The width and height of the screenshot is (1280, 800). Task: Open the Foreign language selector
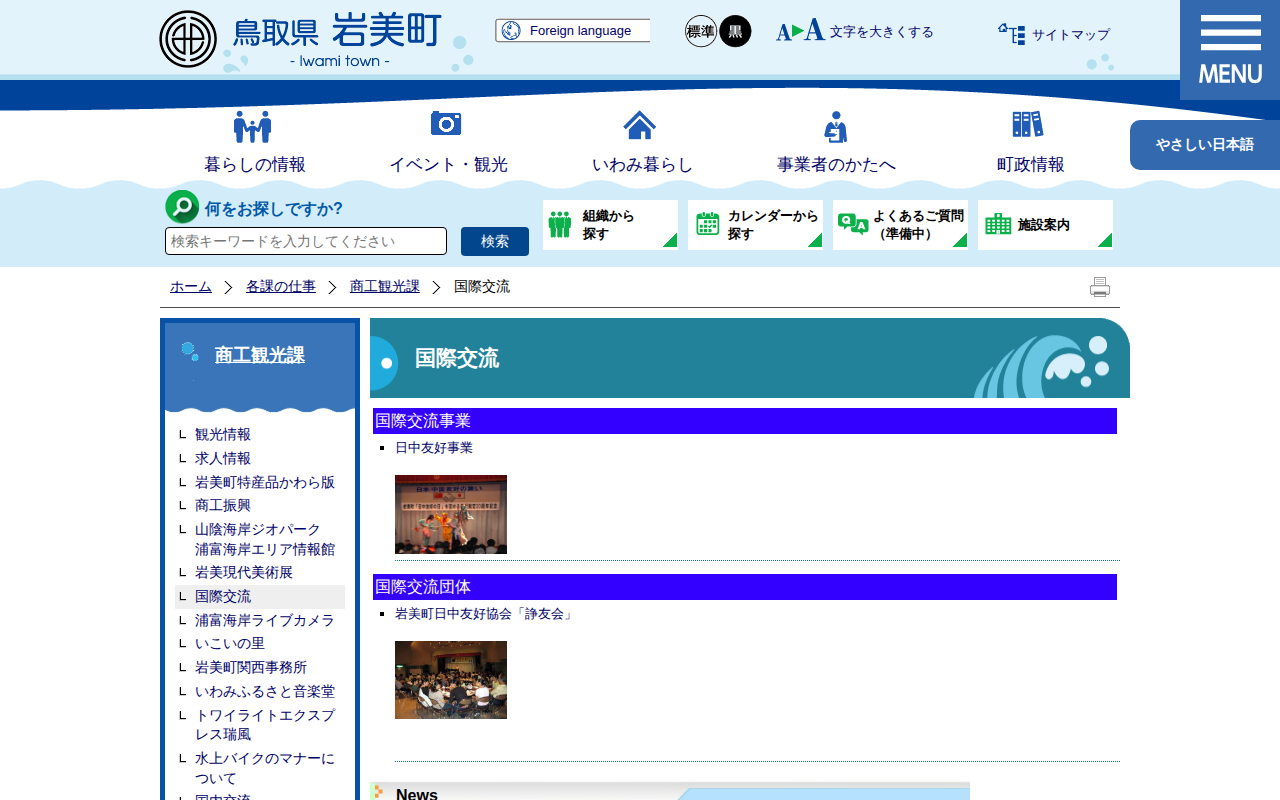coord(572,31)
